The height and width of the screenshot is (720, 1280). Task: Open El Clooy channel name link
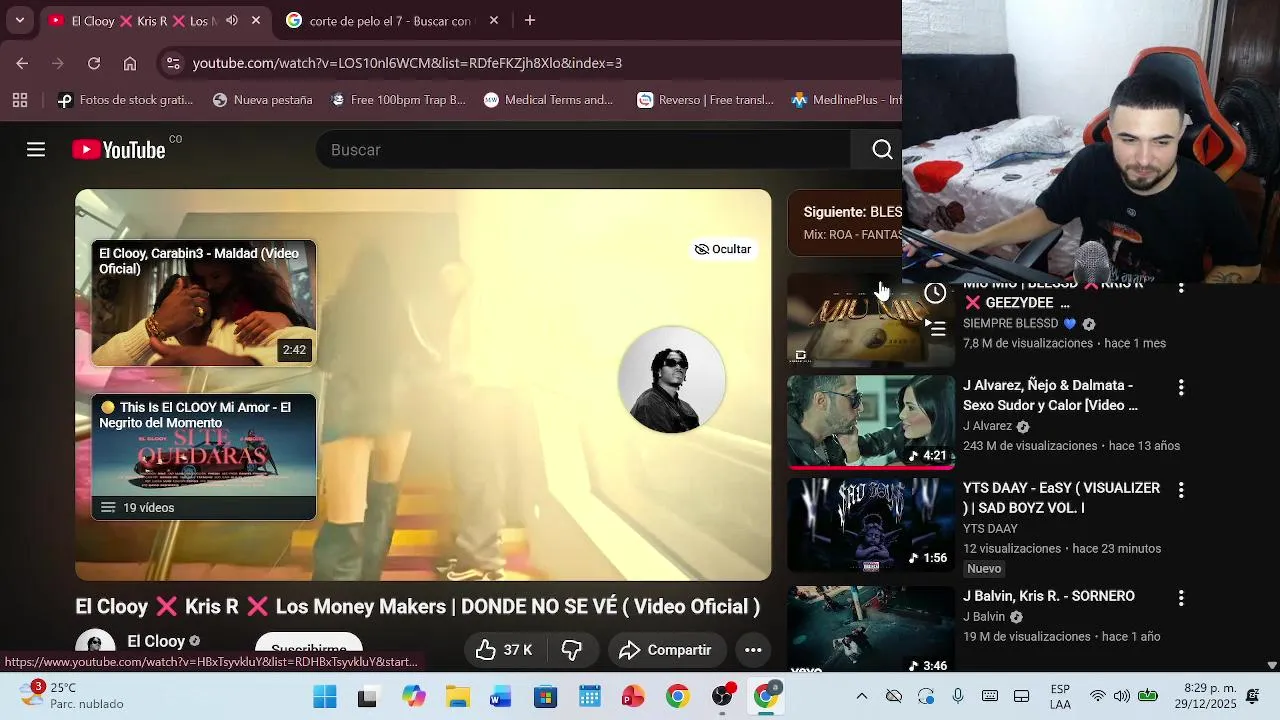tap(156, 641)
